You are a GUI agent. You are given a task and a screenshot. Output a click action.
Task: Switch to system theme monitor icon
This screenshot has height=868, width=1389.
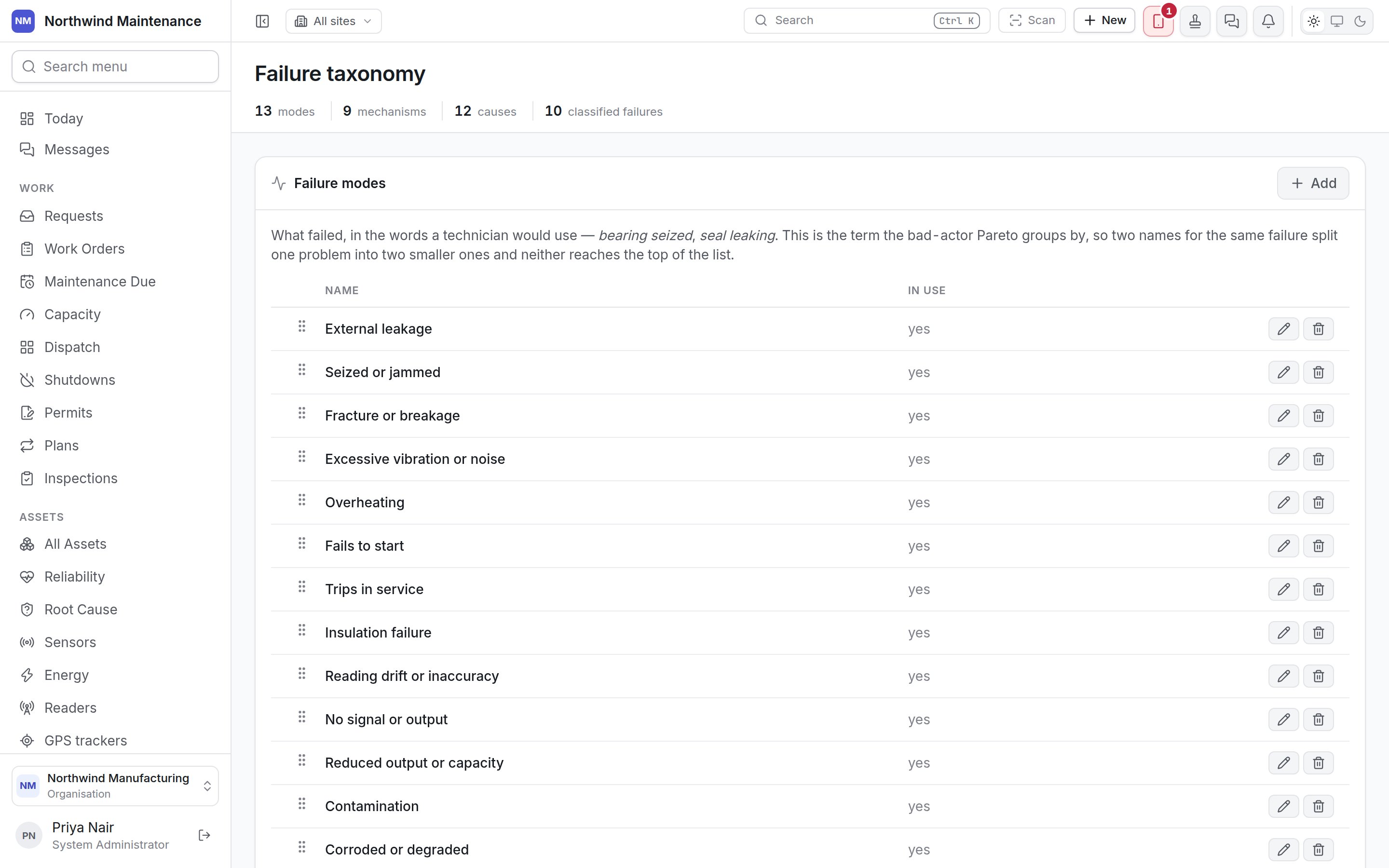1337,21
